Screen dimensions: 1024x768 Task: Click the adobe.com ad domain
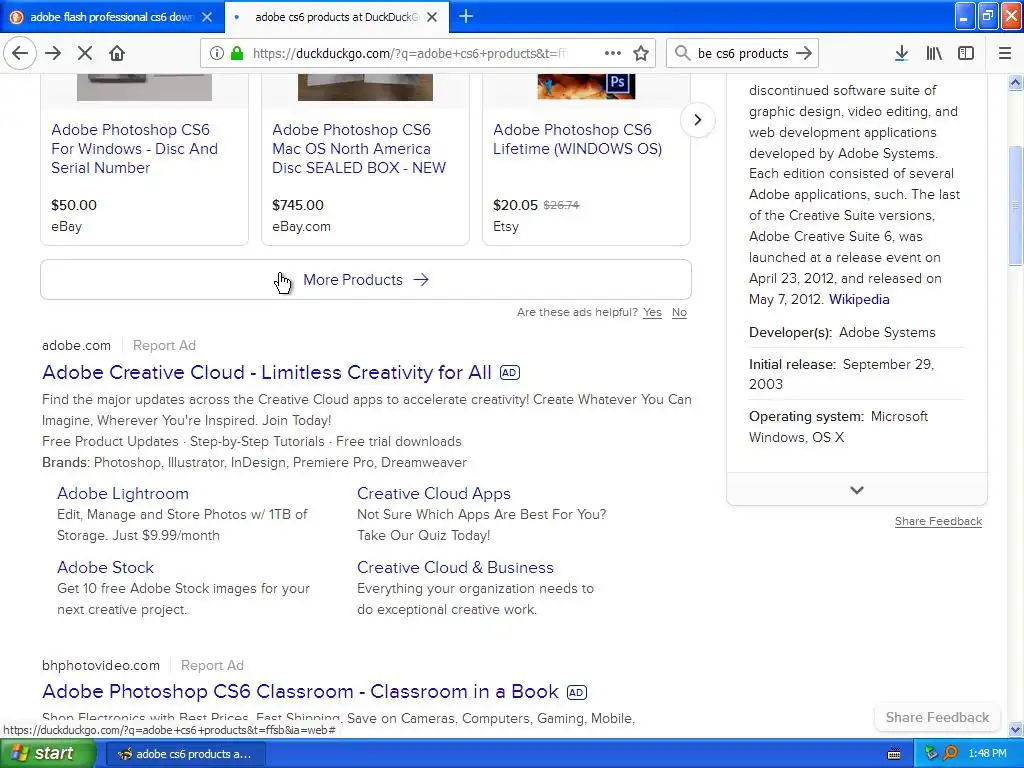point(76,345)
